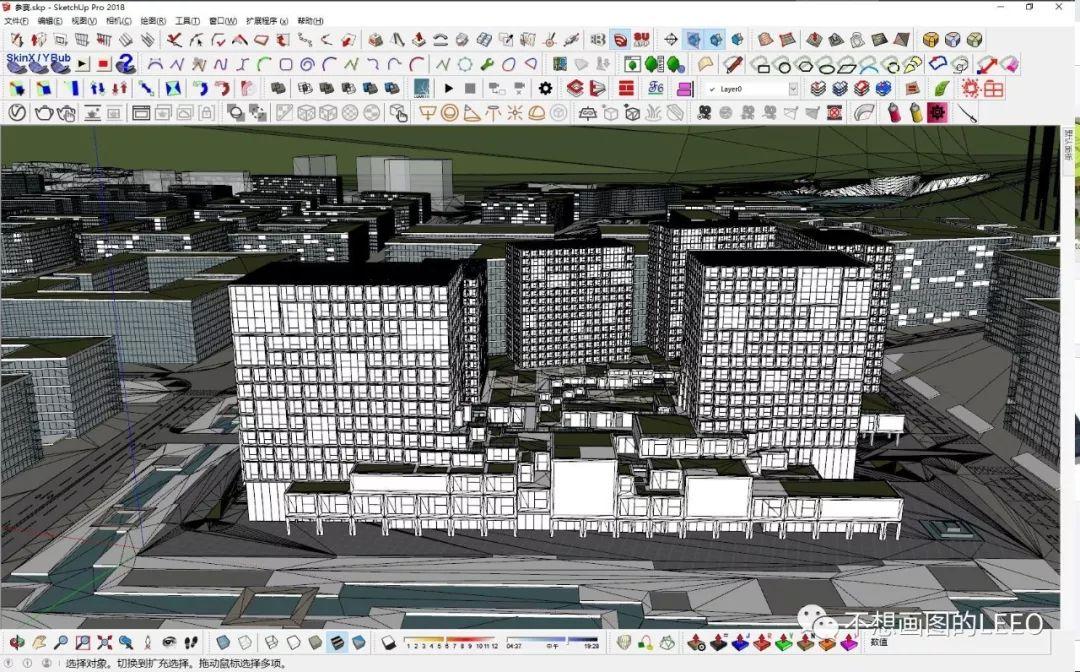The image size is (1080, 672).
Task: Click the F6 script icon
Action: (x=656, y=88)
